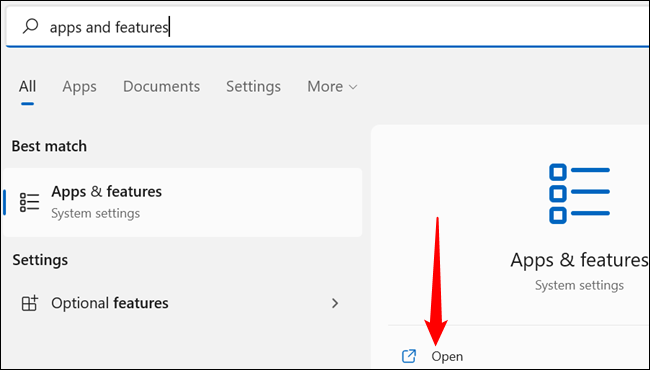This screenshot has width=650, height=370.
Task: Click the Apps & features title in preview pane
Action: [579, 260]
